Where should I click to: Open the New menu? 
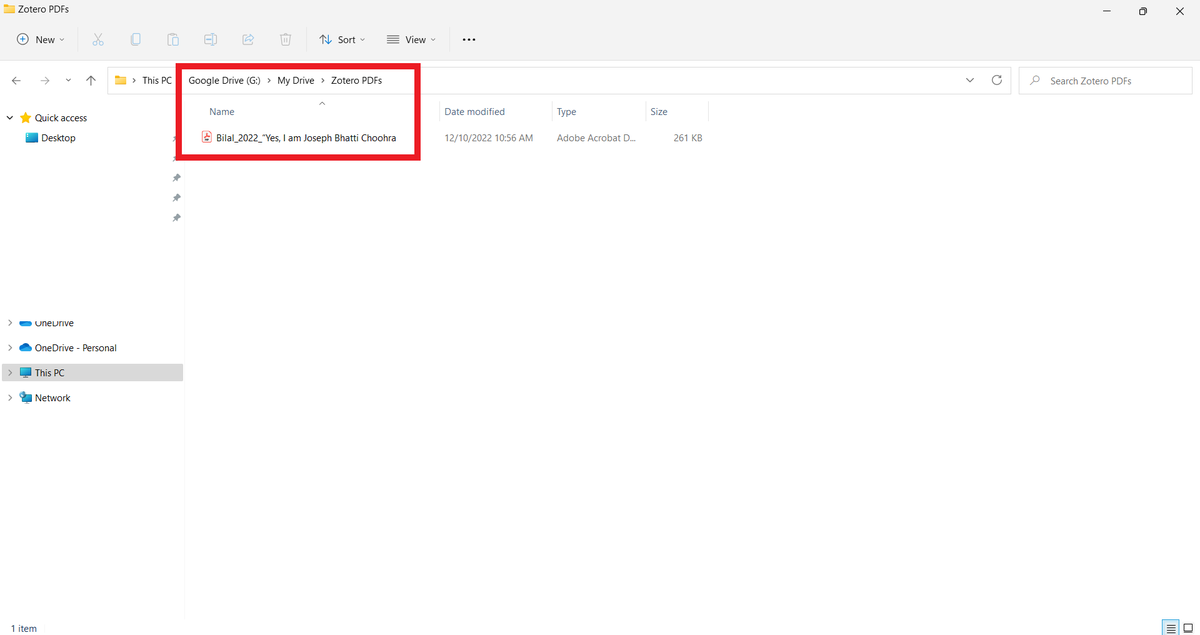(40, 39)
